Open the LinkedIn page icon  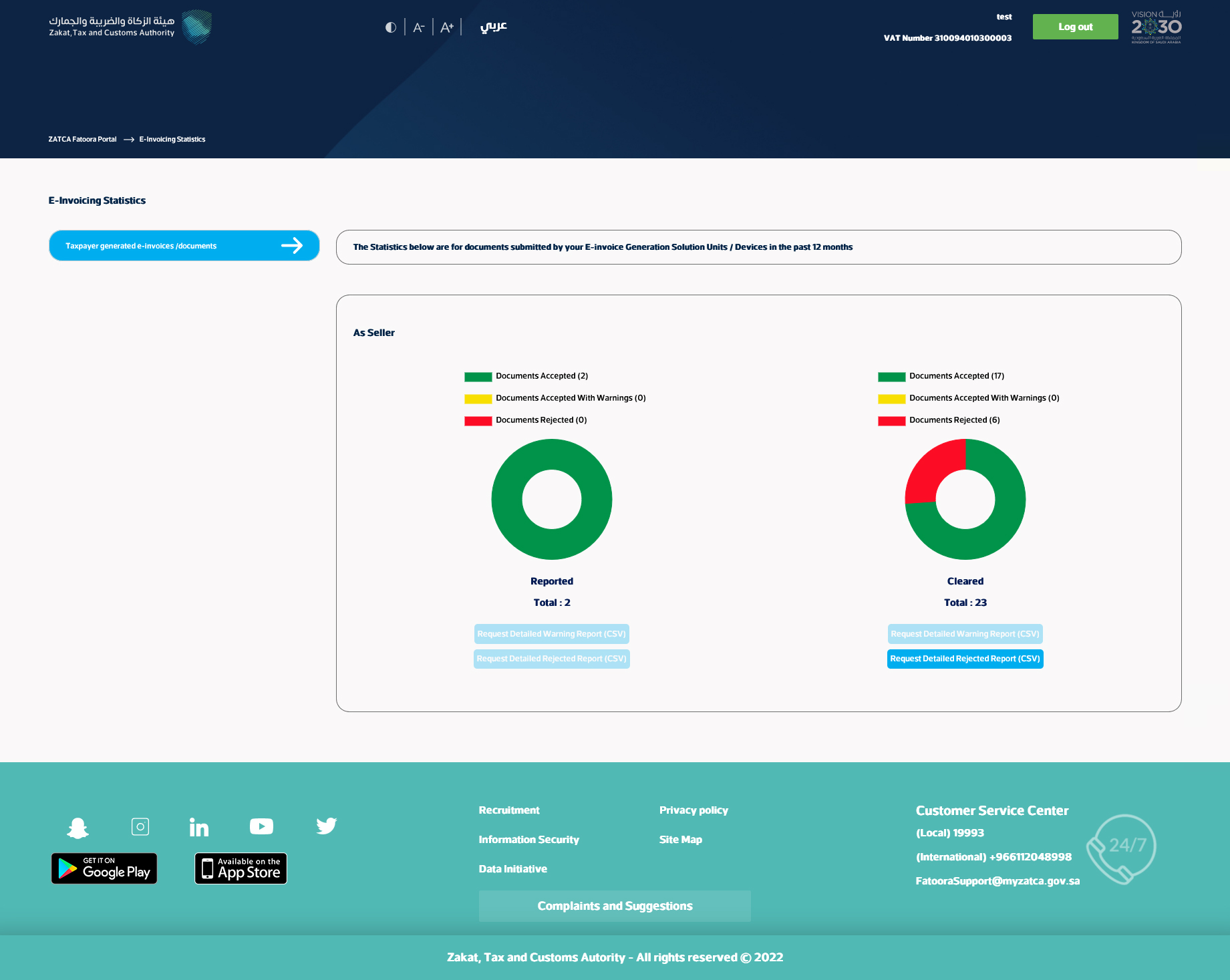tap(199, 826)
